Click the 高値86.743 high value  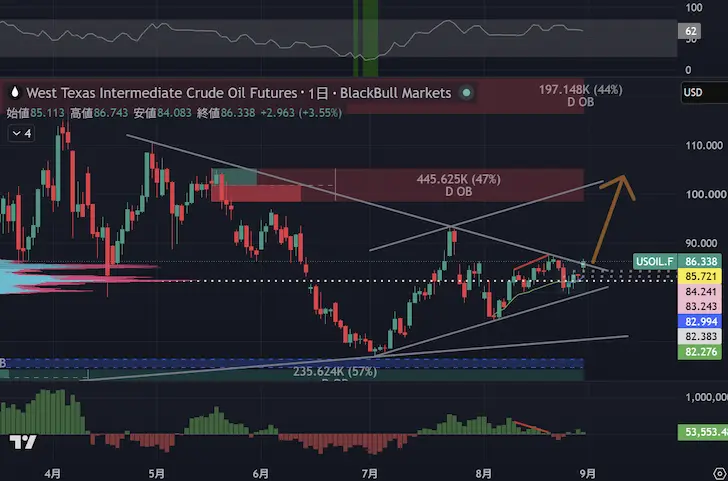tap(99, 113)
